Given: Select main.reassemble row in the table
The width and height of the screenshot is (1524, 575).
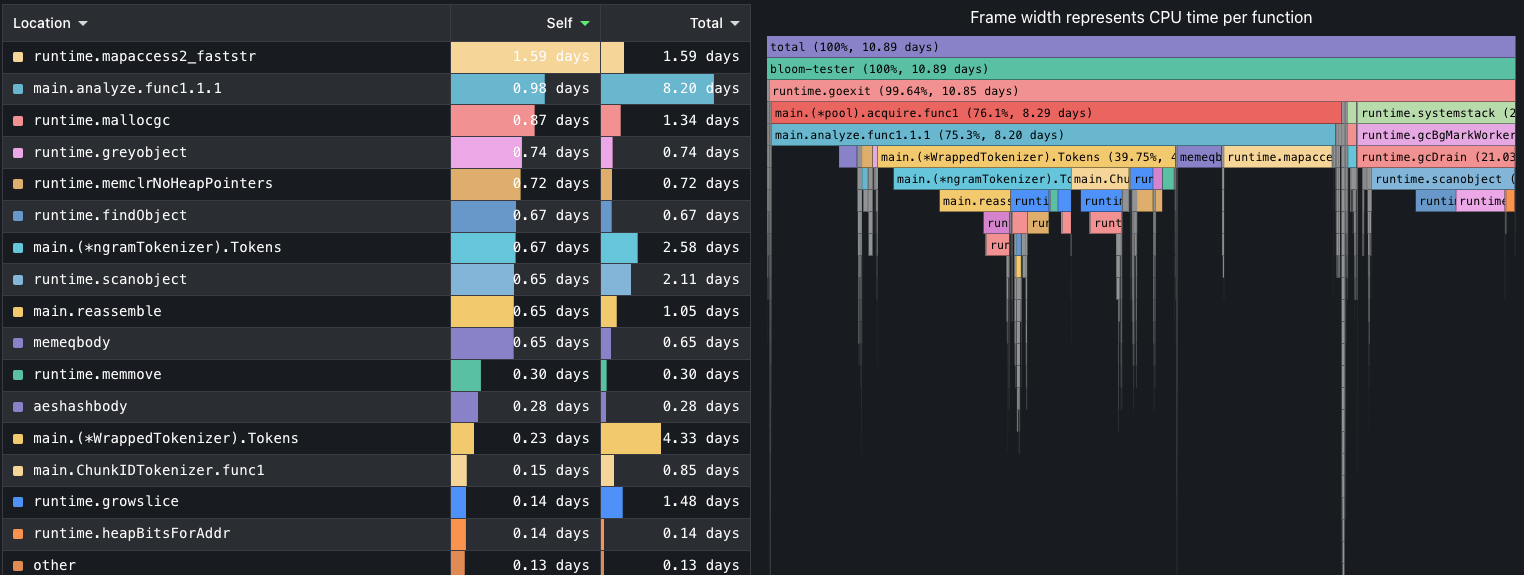Looking at the screenshot, I should 376,312.
